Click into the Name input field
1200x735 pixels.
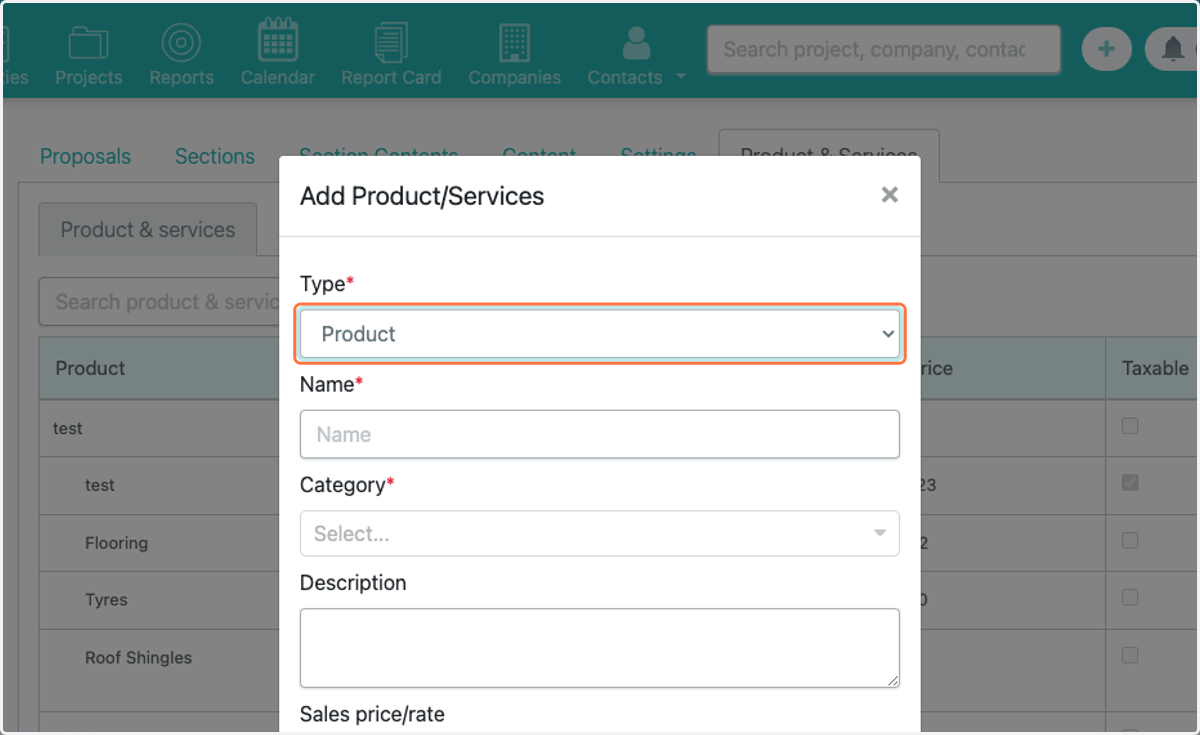[600, 434]
